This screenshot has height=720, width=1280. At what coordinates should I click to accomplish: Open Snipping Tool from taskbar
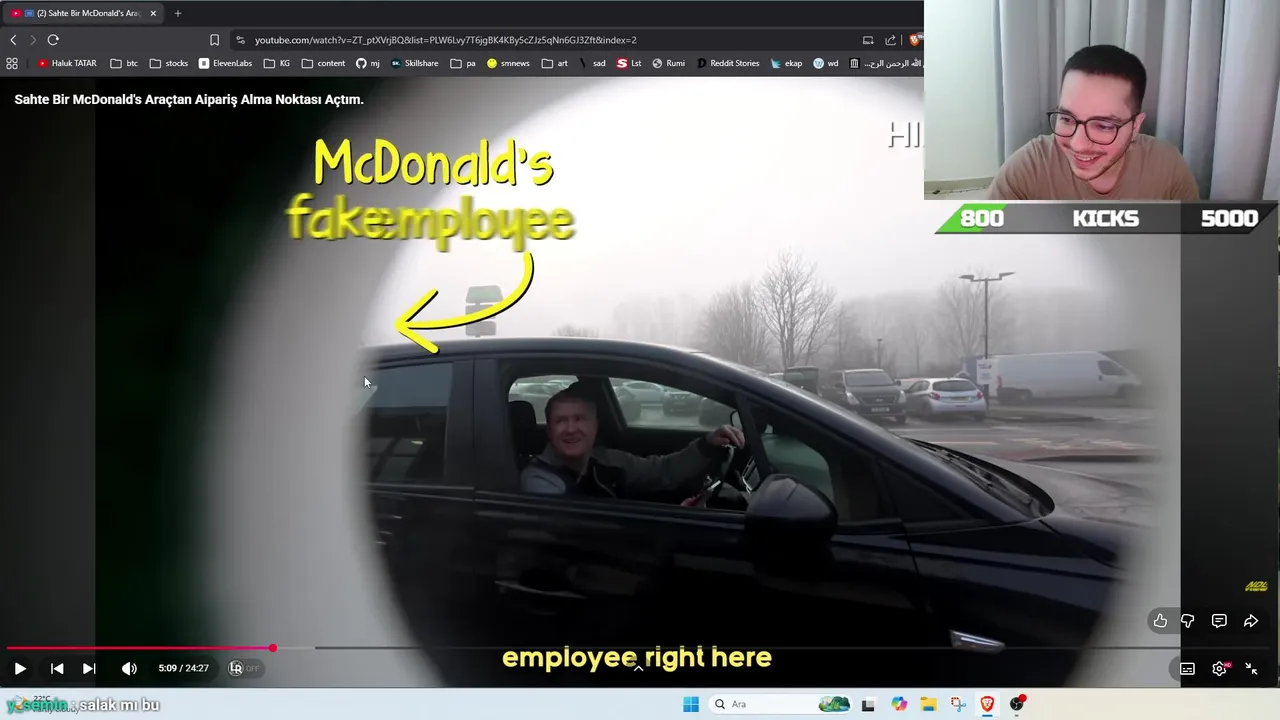coord(958,704)
